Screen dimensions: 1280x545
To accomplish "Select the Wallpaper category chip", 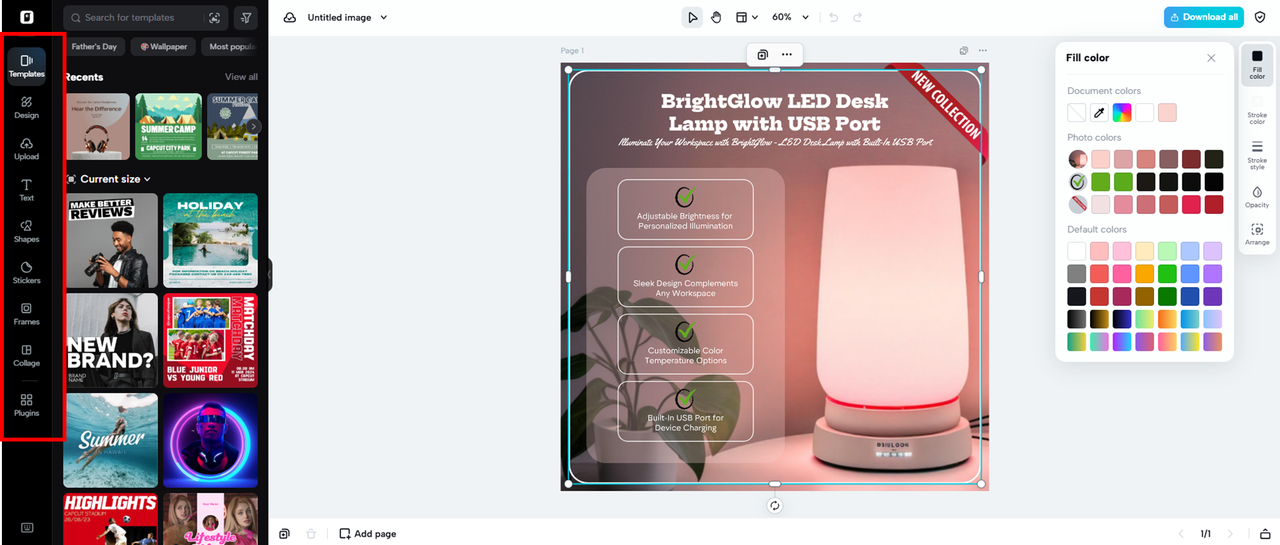I will pyautogui.click(x=164, y=47).
